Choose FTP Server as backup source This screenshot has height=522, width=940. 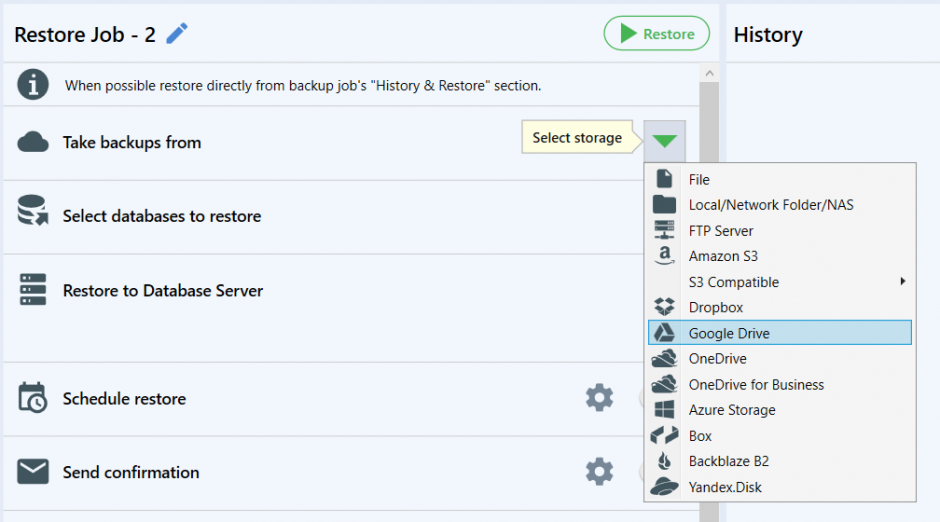(x=780, y=231)
